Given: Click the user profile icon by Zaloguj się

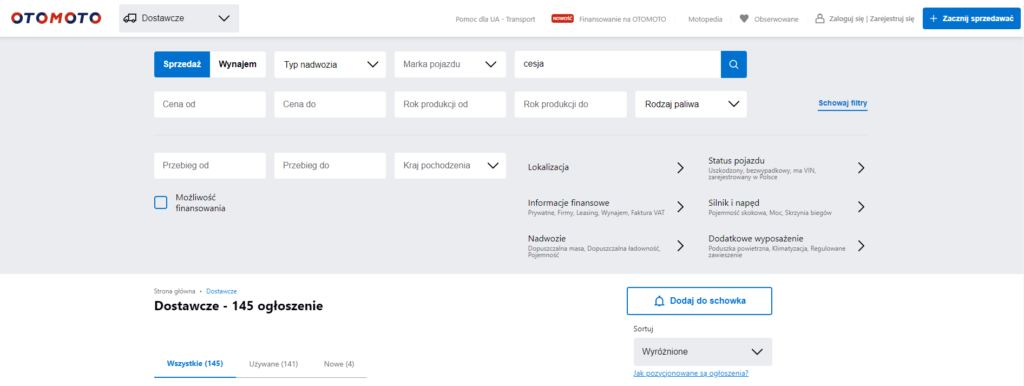Looking at the screenshot, I should 820,19.
